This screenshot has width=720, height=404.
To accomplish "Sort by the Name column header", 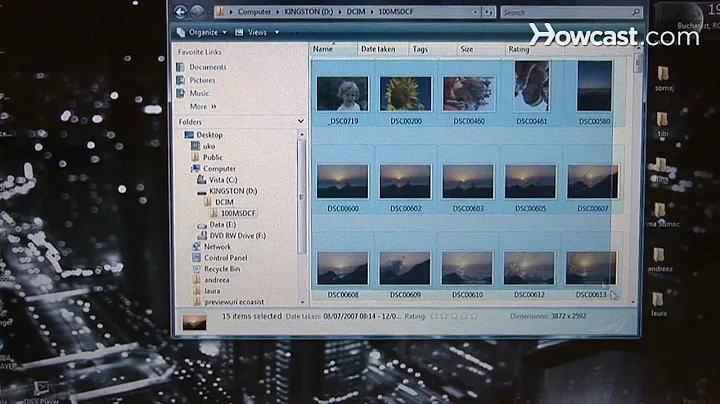I will click(x=334, y=49).
